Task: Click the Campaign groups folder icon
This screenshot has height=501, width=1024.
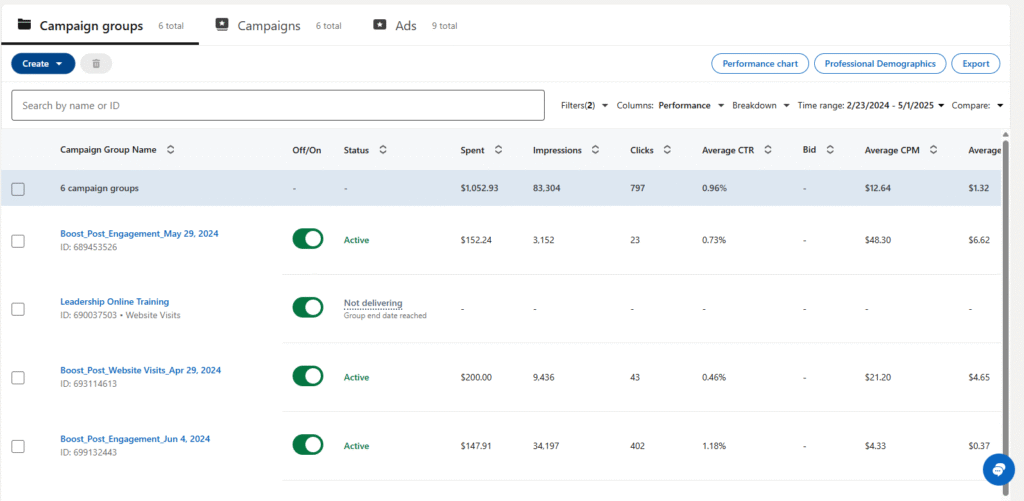Action: pyautogui.click(x=24, y=25)
